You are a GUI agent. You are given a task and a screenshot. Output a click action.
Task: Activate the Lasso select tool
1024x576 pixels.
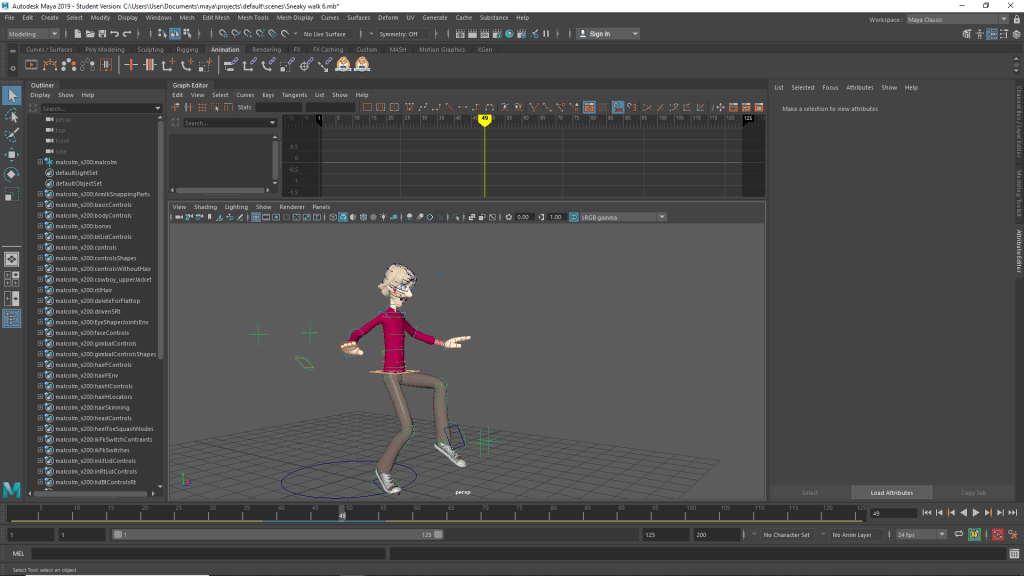(12, 116)
